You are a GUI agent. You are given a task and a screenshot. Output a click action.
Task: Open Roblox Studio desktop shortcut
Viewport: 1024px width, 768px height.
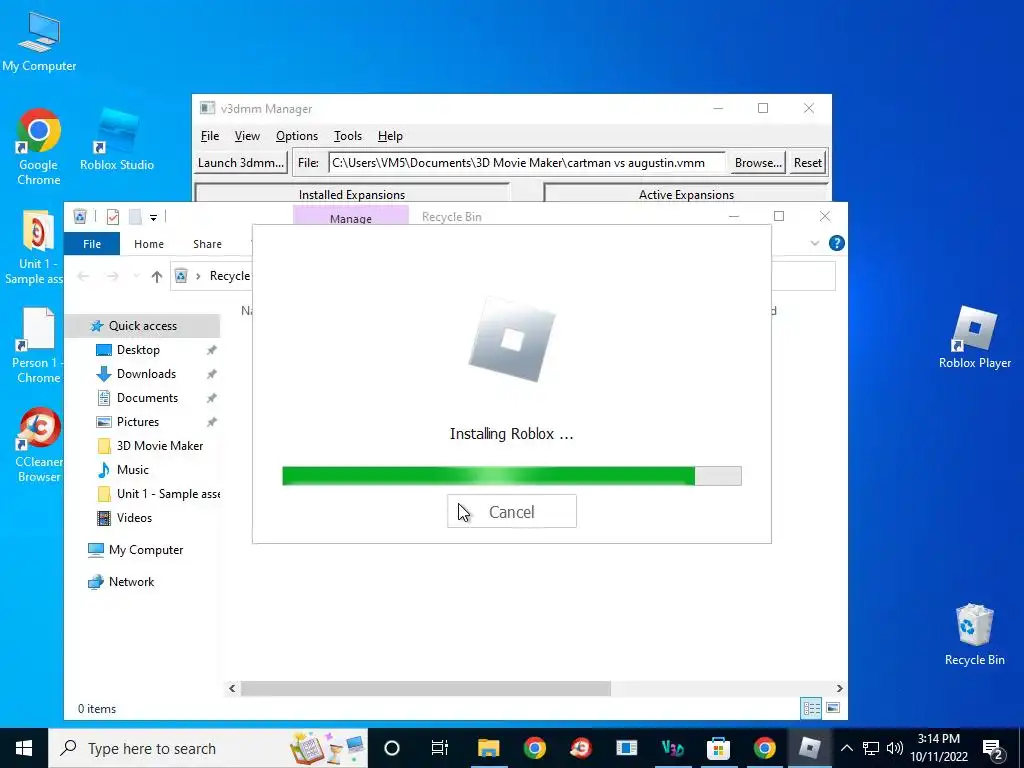117,140
